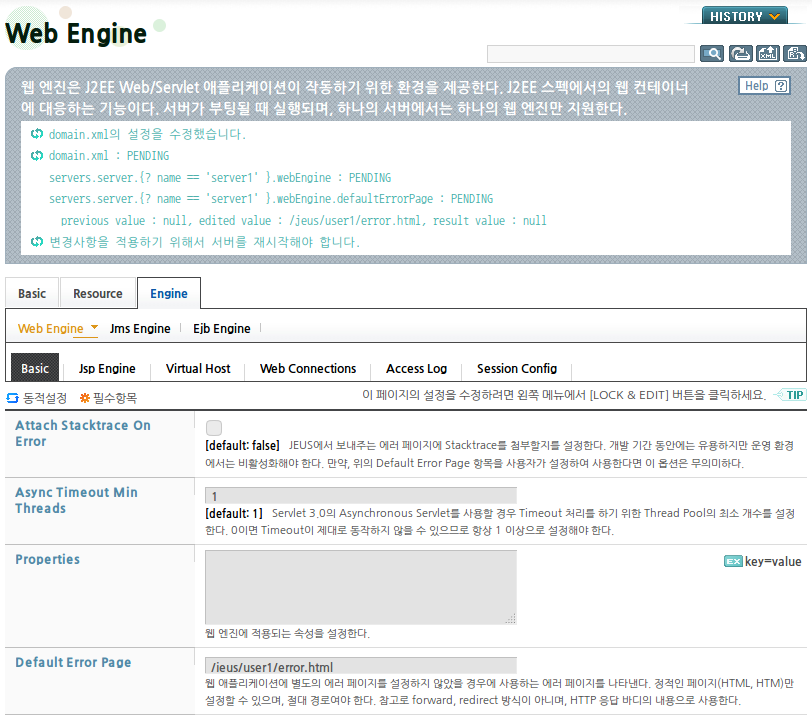
Task: Switch to the Resource tab
Action: coord(98,294)
